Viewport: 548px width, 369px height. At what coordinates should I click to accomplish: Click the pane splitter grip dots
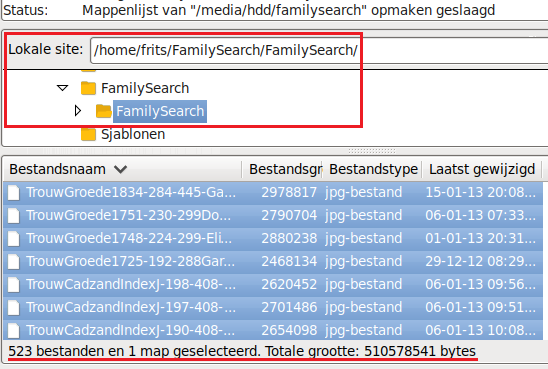click(372, 151)
